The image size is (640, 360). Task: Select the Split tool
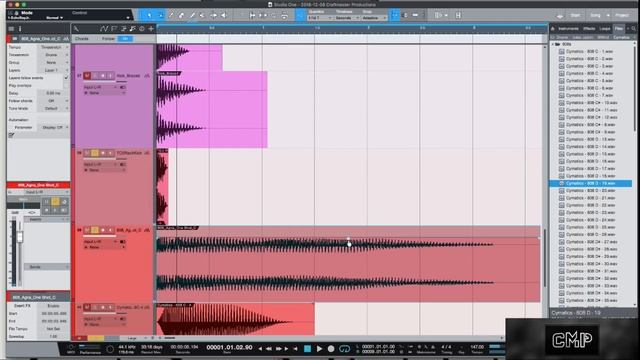pos(171,16)
